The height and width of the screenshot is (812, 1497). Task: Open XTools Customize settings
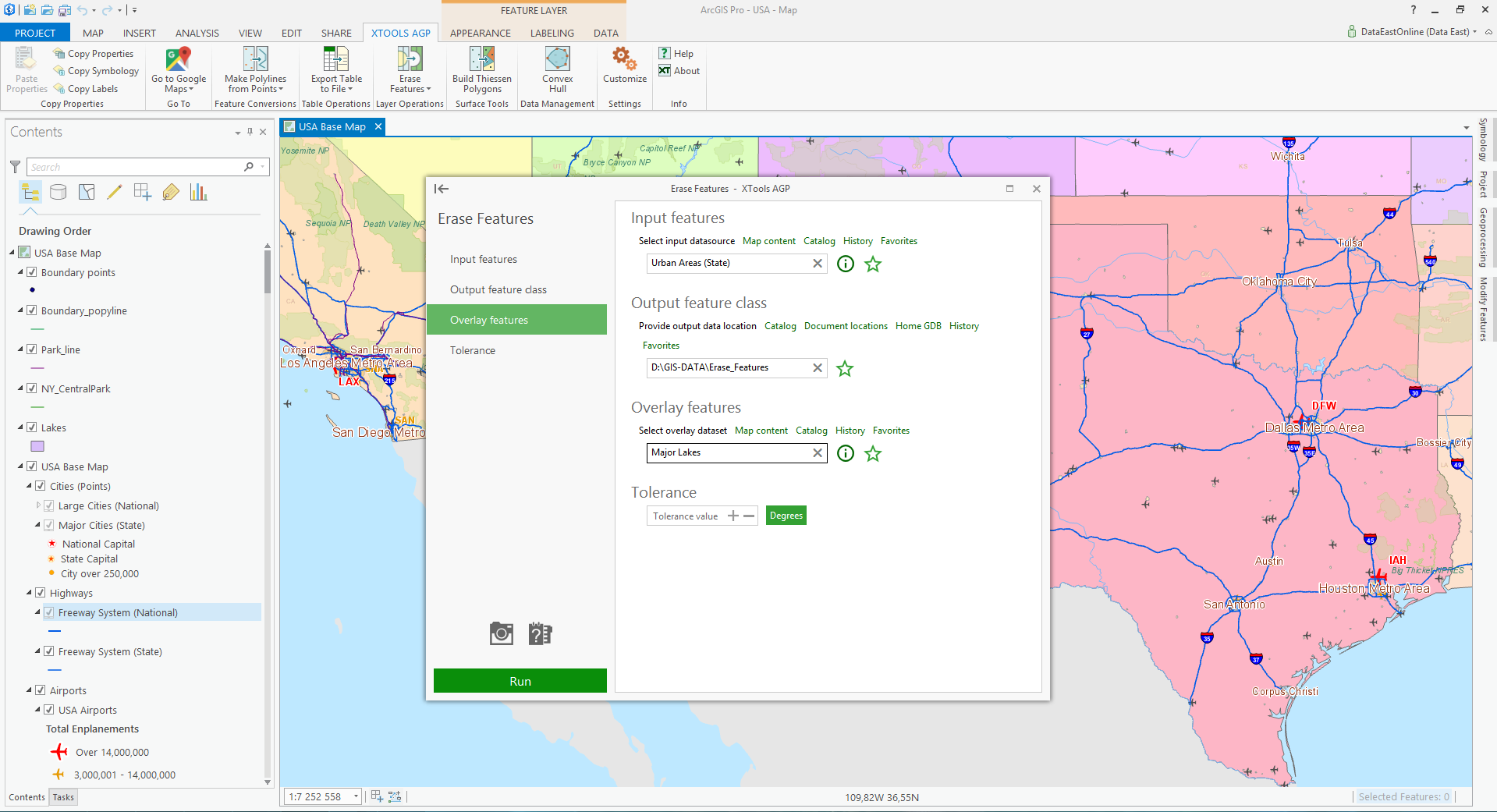625,66
